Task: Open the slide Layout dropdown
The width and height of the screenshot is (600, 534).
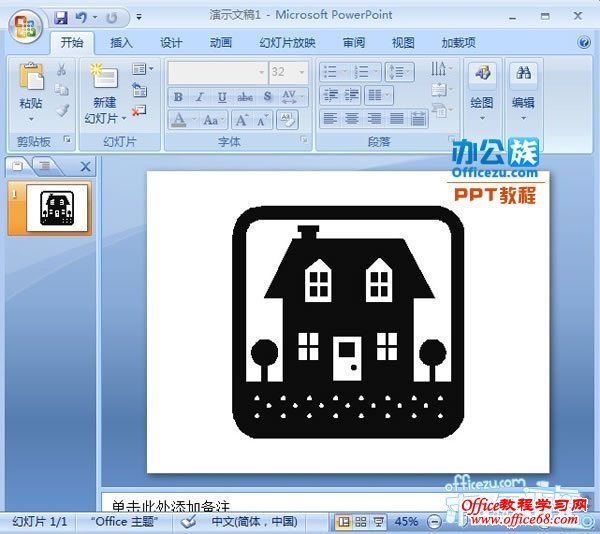Action: point(142,69)
